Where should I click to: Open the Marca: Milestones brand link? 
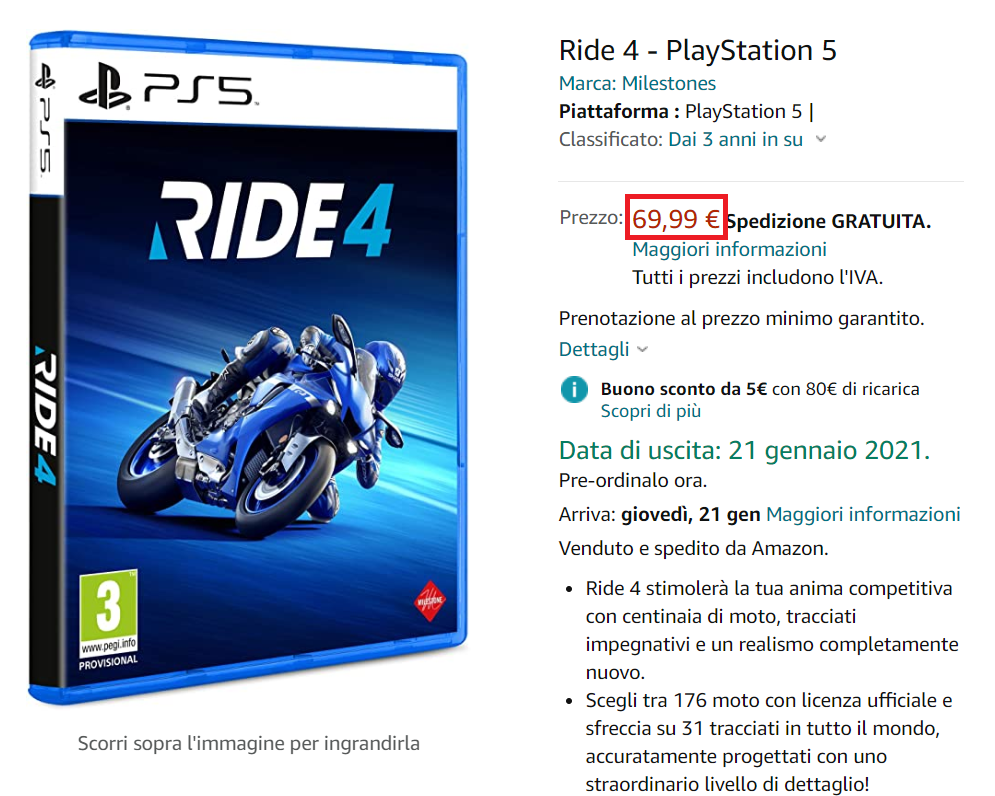[637, 83]
